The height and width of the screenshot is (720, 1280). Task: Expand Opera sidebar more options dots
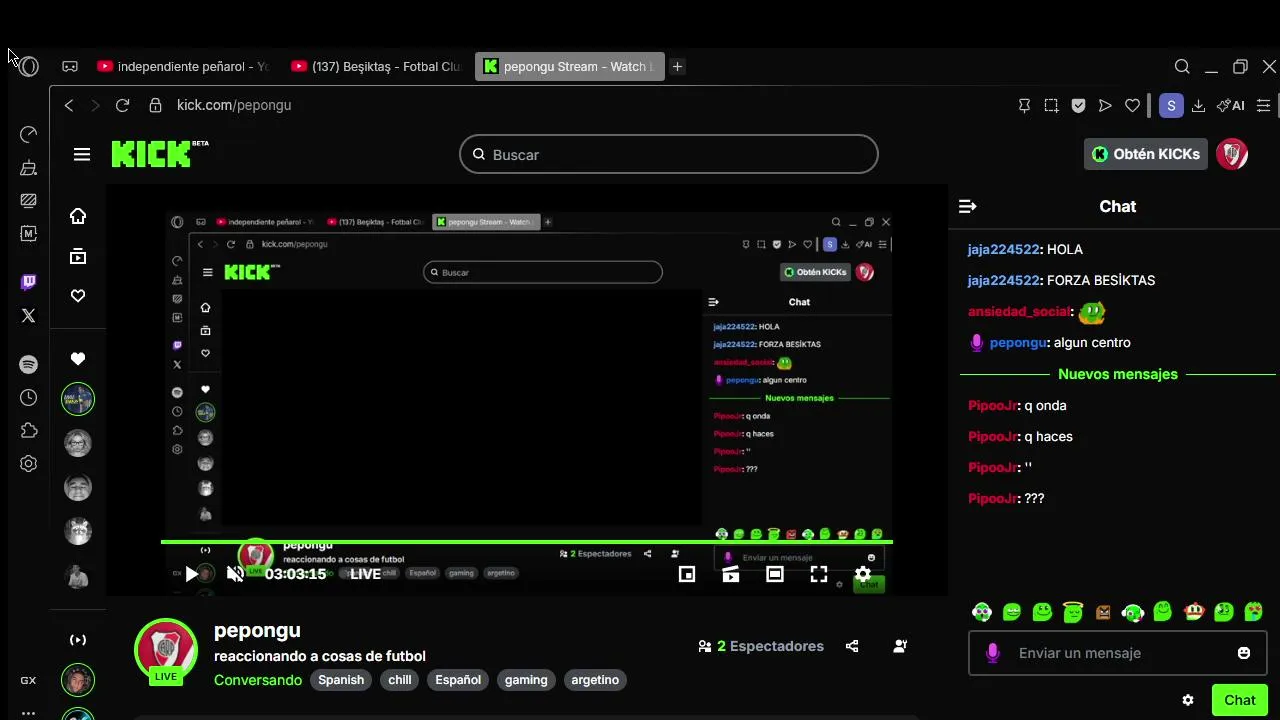point(28,713)
